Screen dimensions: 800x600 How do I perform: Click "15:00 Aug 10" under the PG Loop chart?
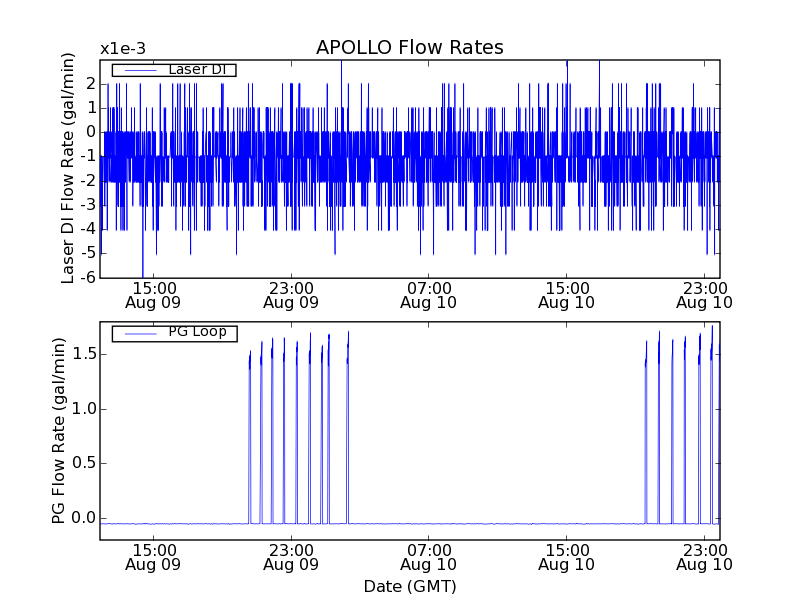click(x=566, y=558)
